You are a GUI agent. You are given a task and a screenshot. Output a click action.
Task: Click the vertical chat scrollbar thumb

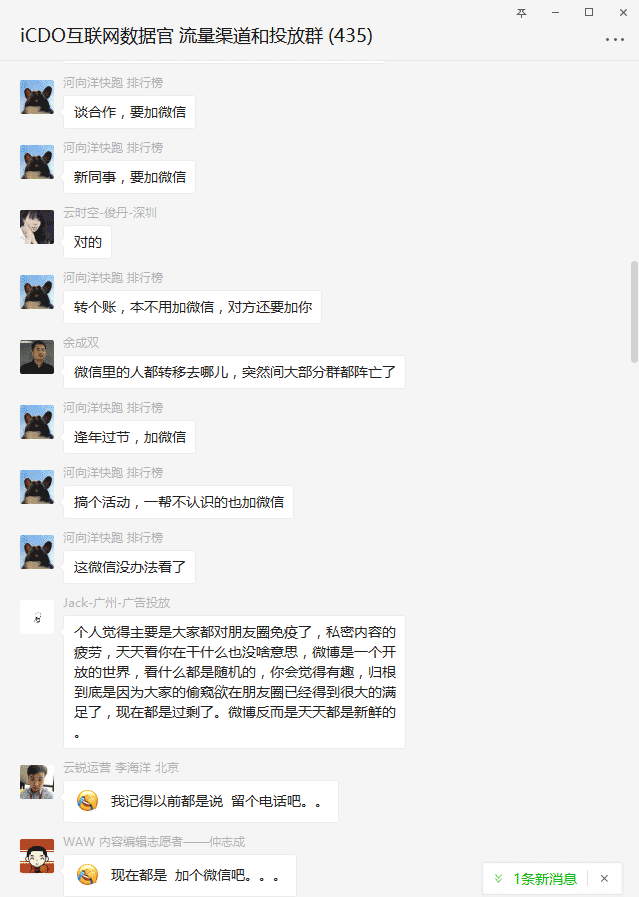[634, 312]
